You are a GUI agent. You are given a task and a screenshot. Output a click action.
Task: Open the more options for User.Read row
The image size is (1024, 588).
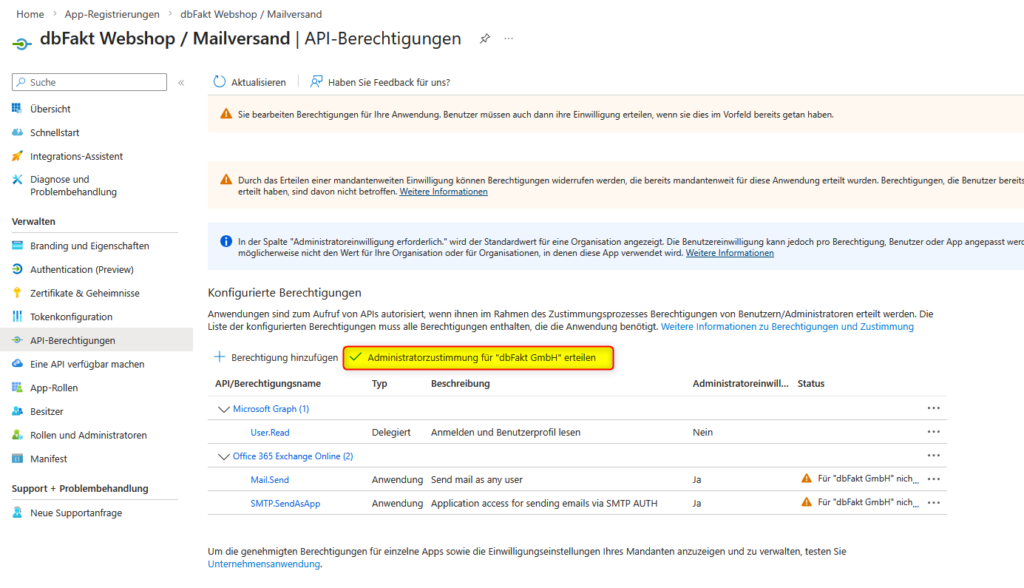pyautogui.click(x=933, y=432)
